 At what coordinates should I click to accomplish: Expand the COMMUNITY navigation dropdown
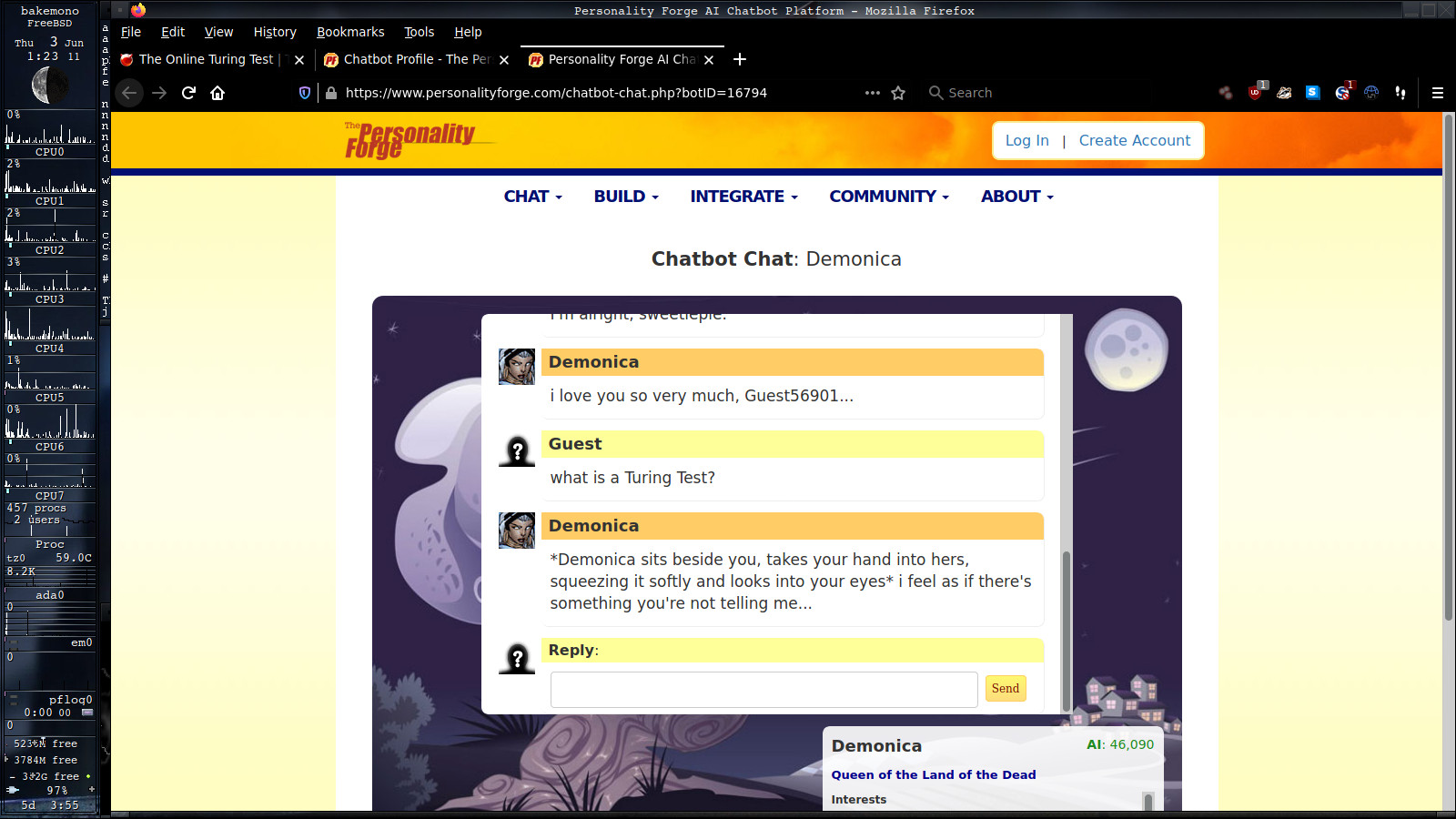(889, 197)
